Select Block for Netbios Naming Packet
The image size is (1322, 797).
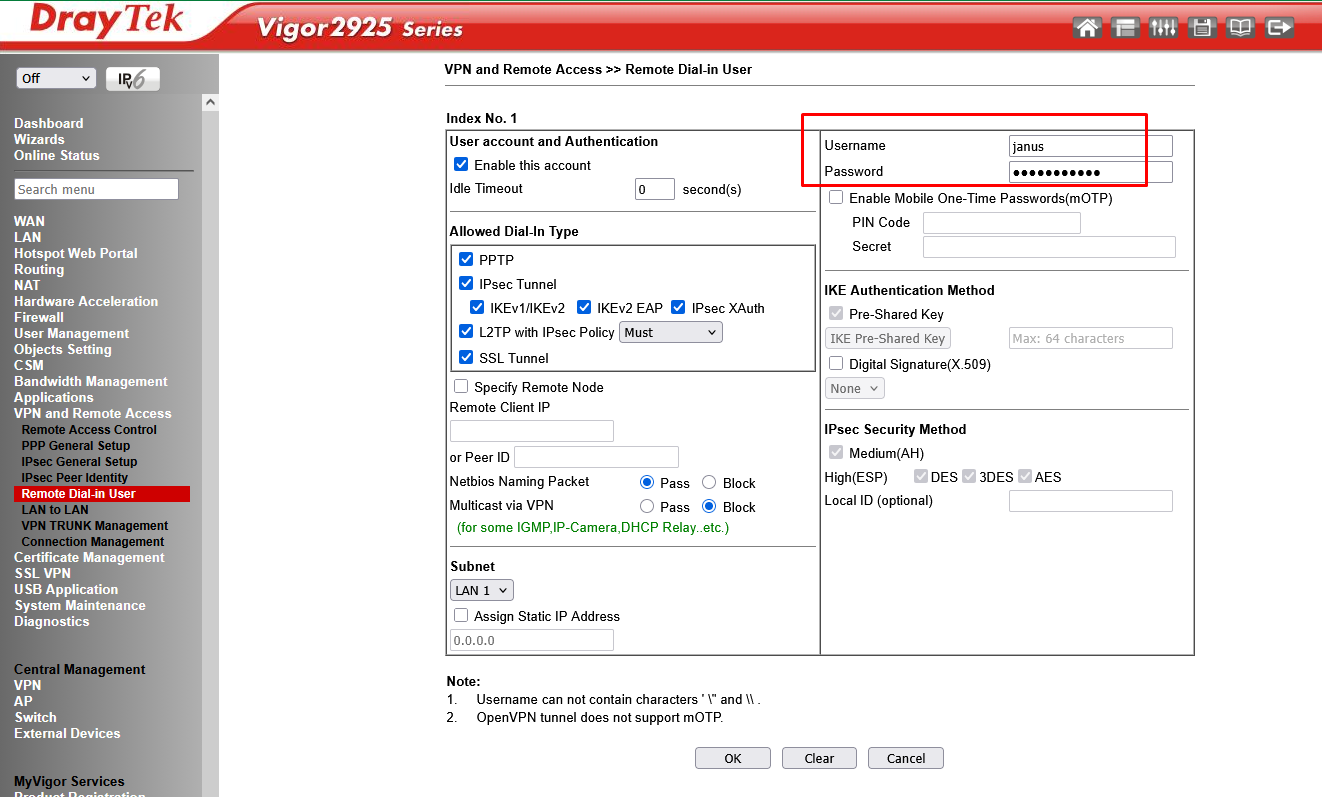point(709,483)
